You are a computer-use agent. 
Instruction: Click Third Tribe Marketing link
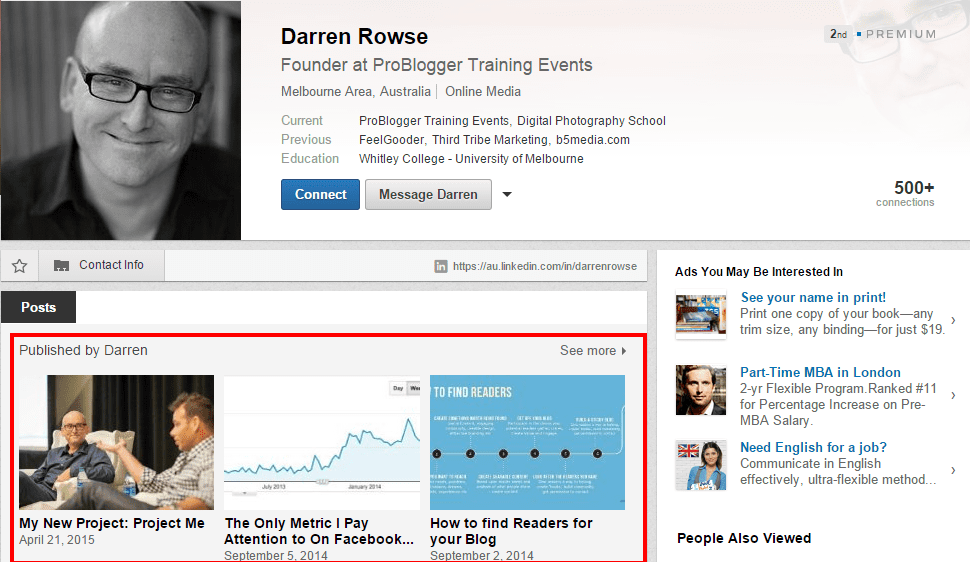tap(489, 140)
